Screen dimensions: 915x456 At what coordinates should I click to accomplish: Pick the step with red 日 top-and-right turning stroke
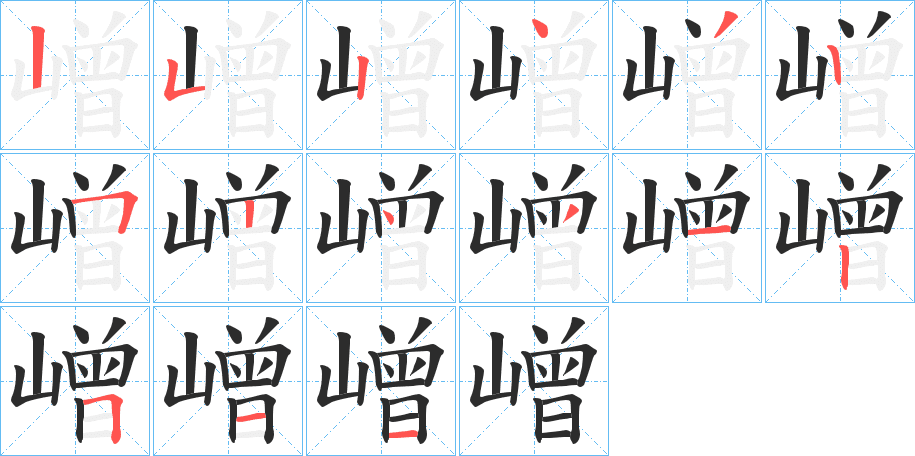(x=75, y=381)
